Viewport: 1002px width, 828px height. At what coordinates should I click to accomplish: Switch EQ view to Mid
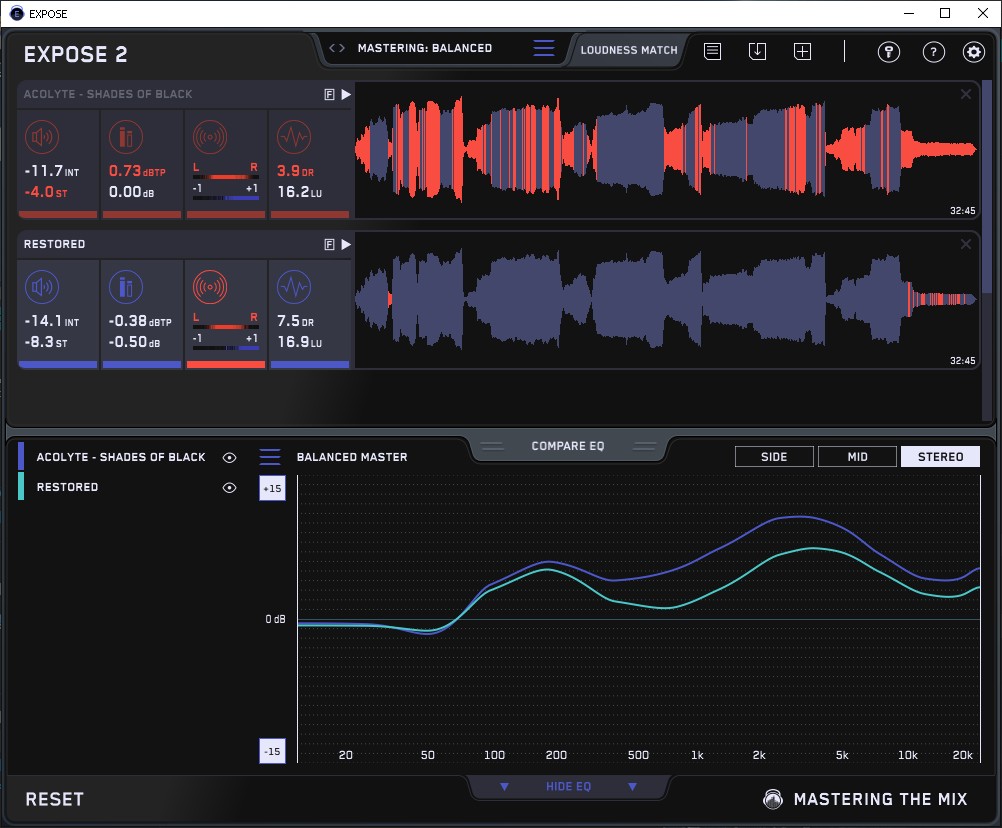(857, 457)
